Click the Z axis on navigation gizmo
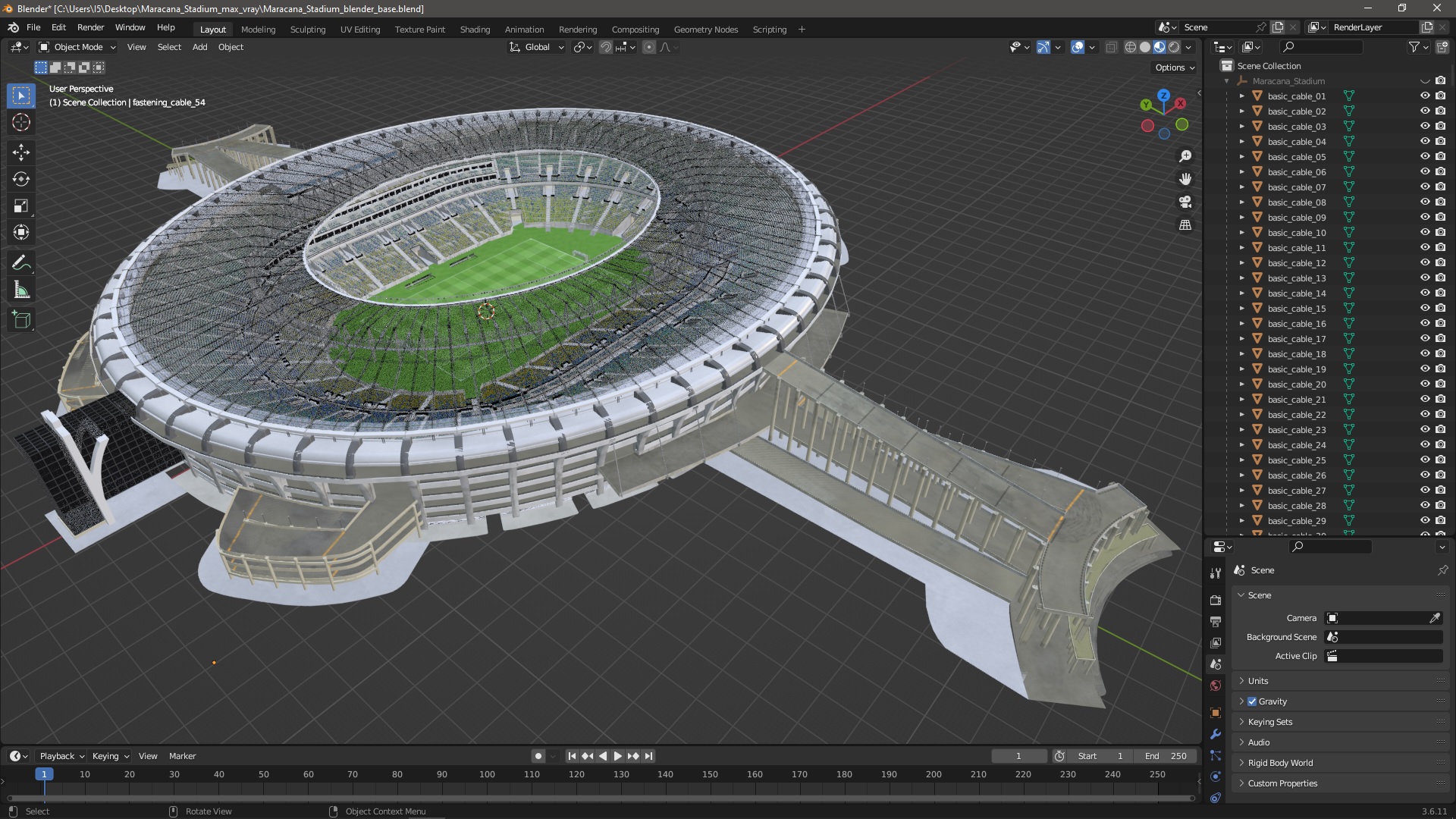Viewport: 1456px width, 819px height. click(x=1163, y=96)
